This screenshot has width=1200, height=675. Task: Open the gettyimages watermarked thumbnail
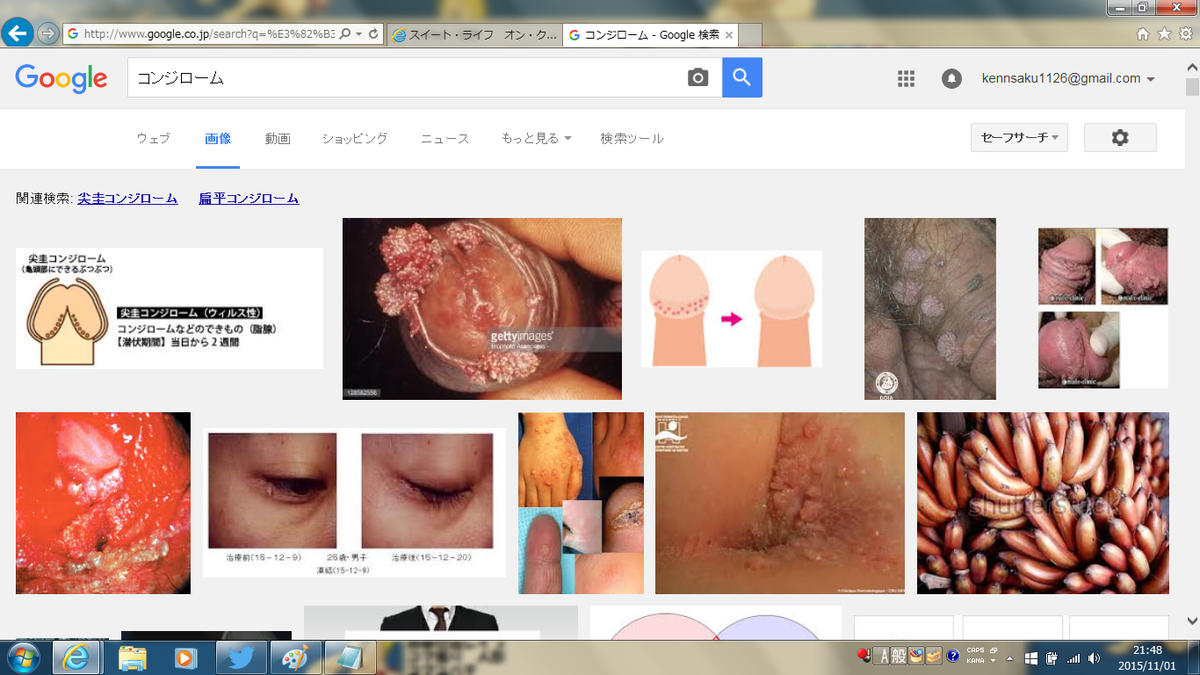[482, 308]
